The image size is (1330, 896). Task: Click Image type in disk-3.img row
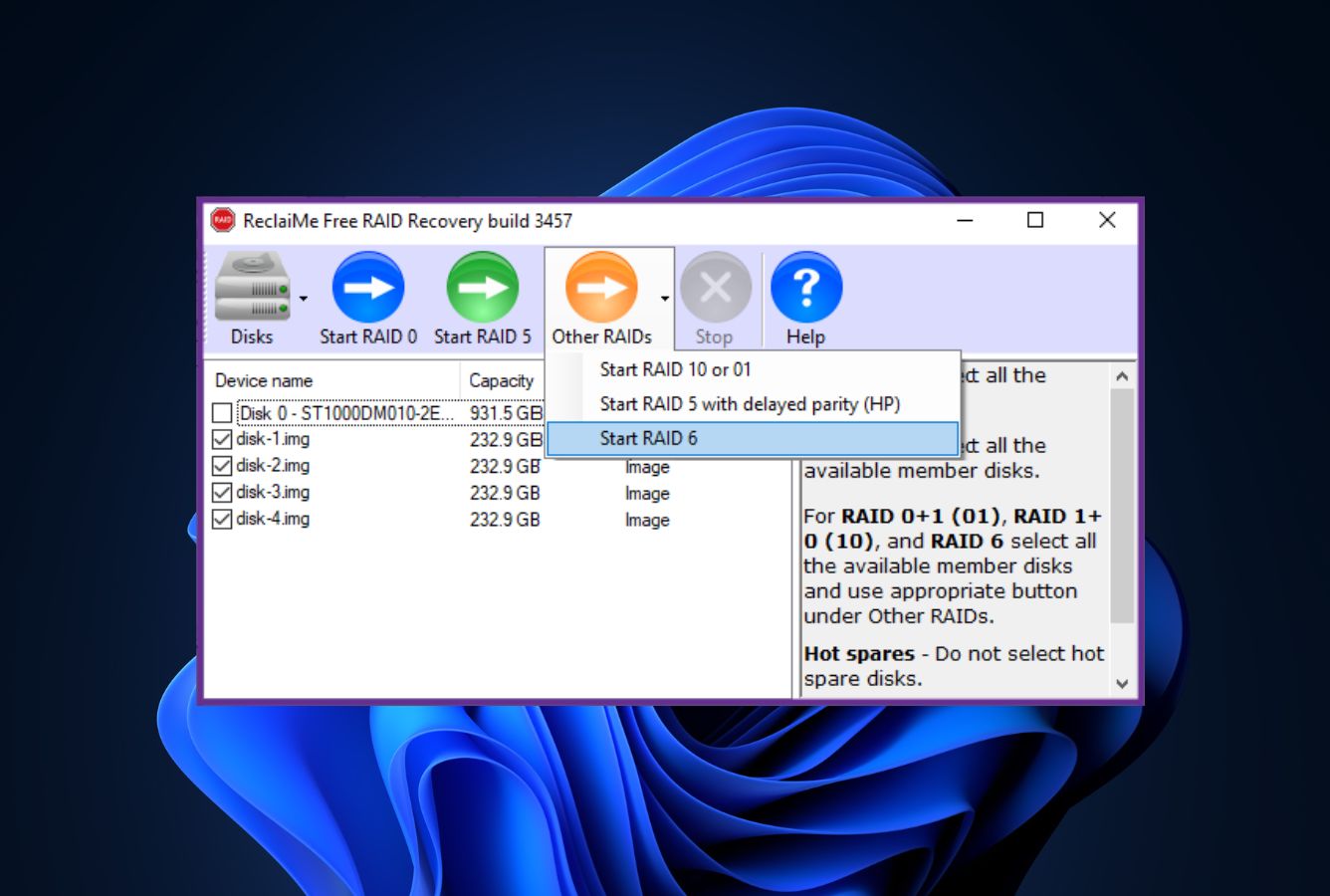pyautogui.click(x=647, y=494)
